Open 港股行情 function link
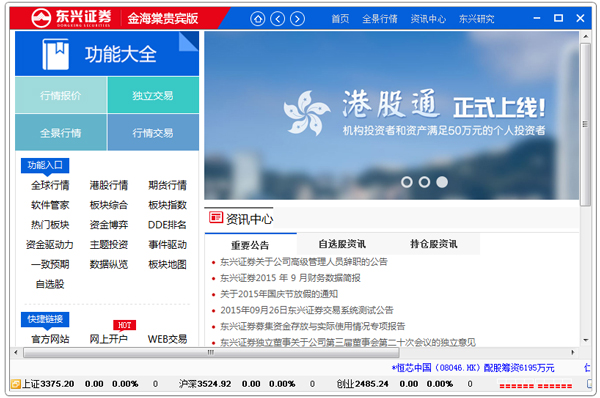 (109, 185)
